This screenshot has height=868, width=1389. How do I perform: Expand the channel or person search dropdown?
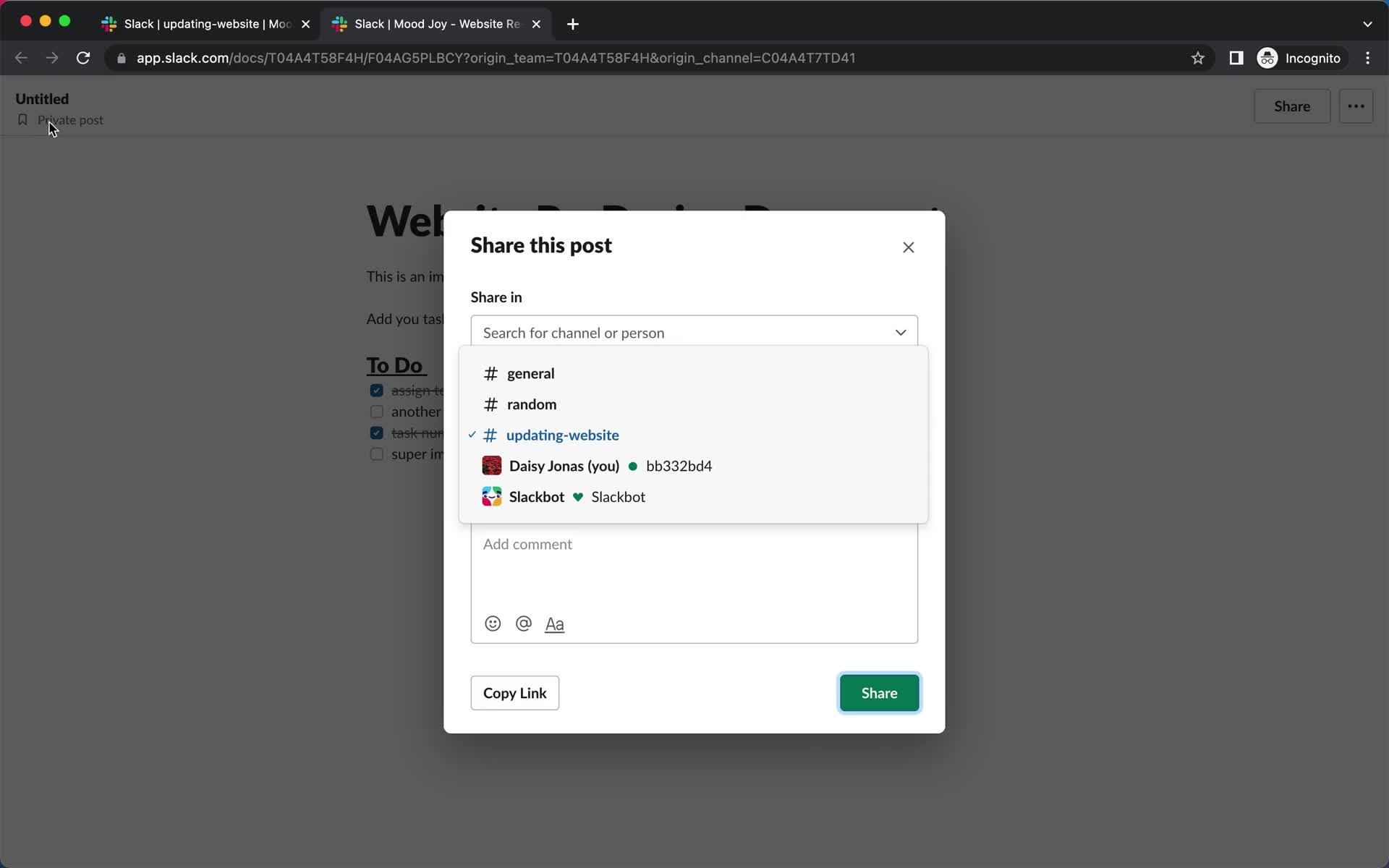898,332
